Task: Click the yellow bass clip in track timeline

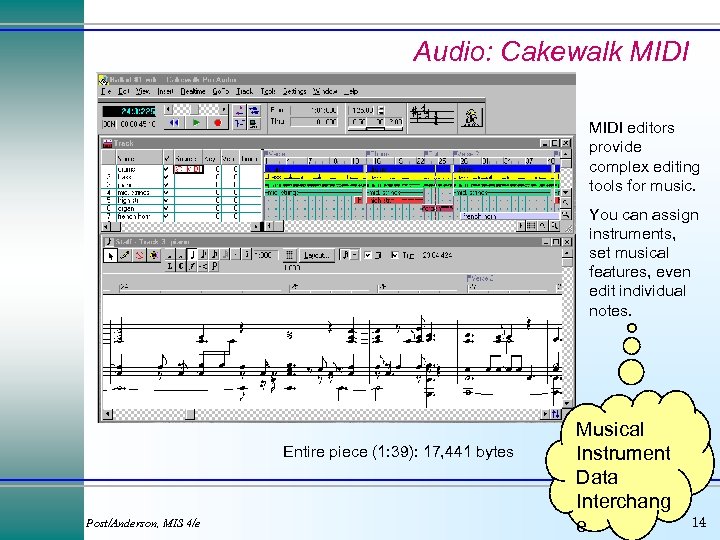Action: pos(314,177)
